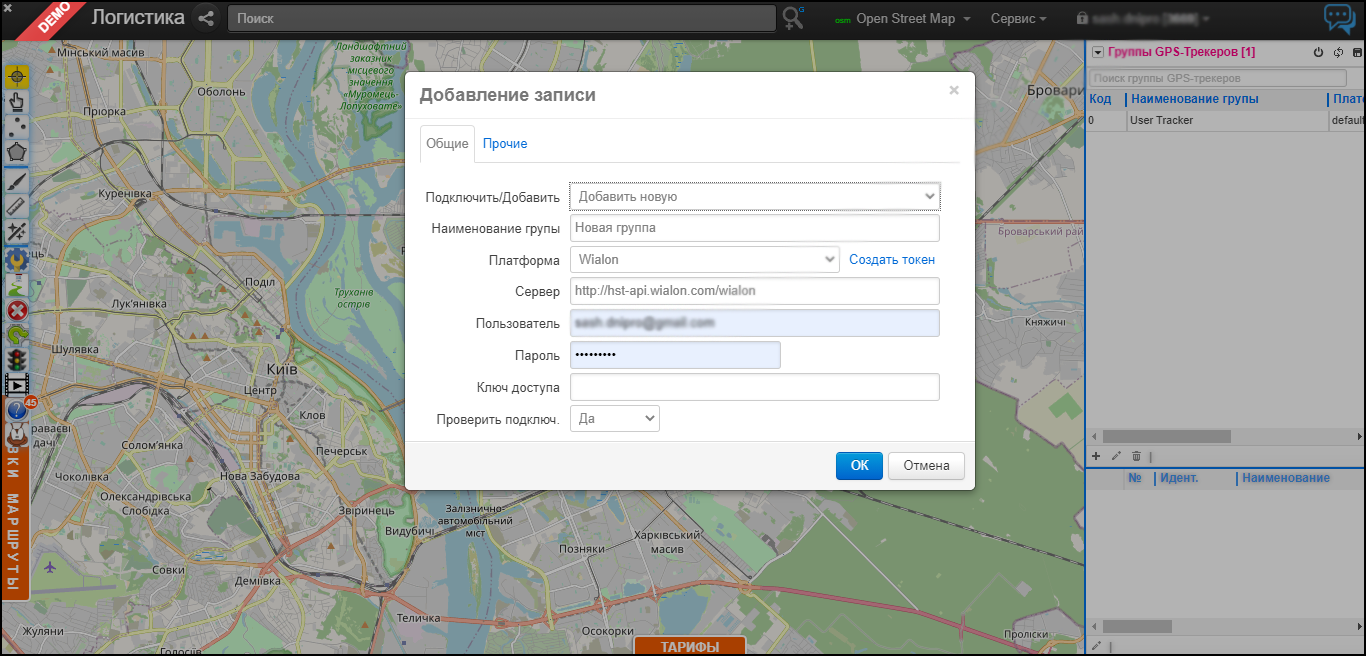The image size is (1366, 656).
Task: Open help icon with 45 badge
Action: (18, 409)
